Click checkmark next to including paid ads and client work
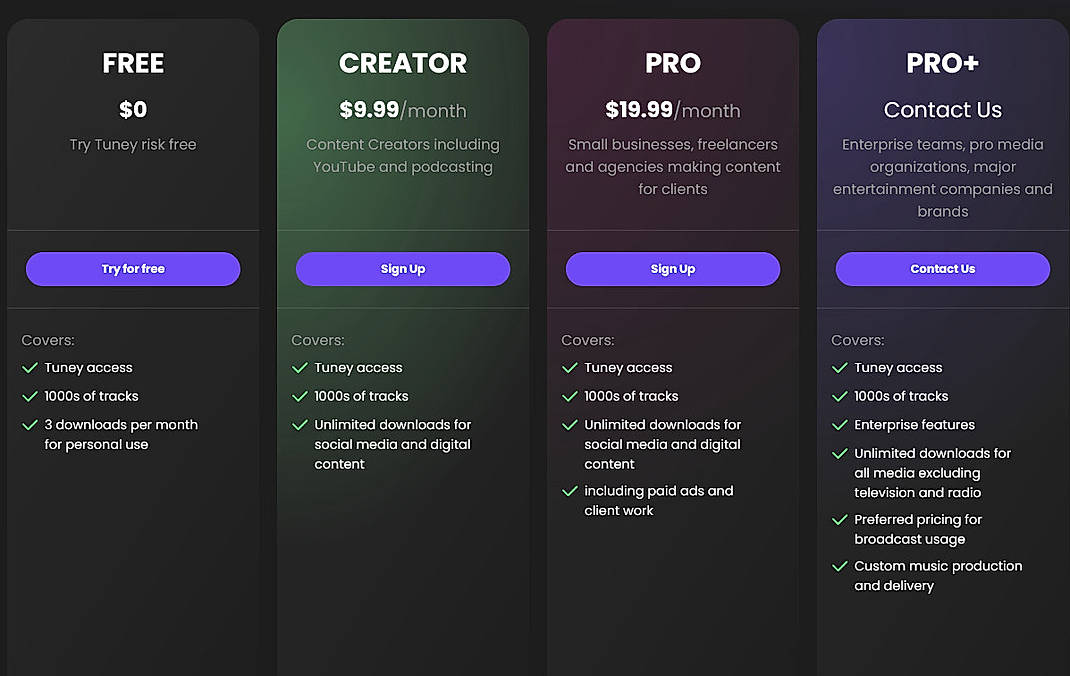This screenshot has height=676, width=1070. [x=570, y=491]
